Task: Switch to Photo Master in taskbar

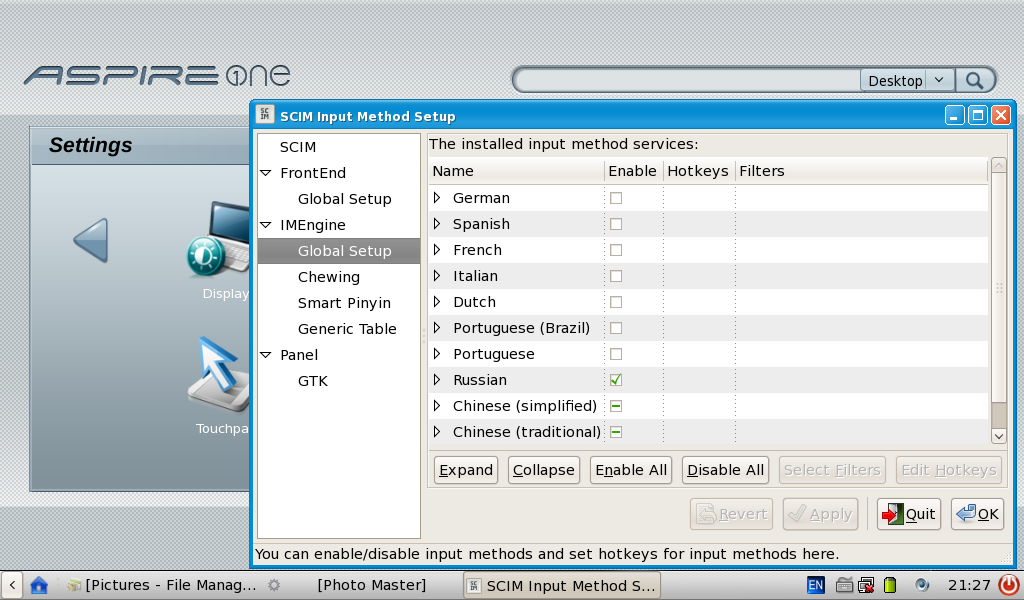Action: click(x=372, y=585)
